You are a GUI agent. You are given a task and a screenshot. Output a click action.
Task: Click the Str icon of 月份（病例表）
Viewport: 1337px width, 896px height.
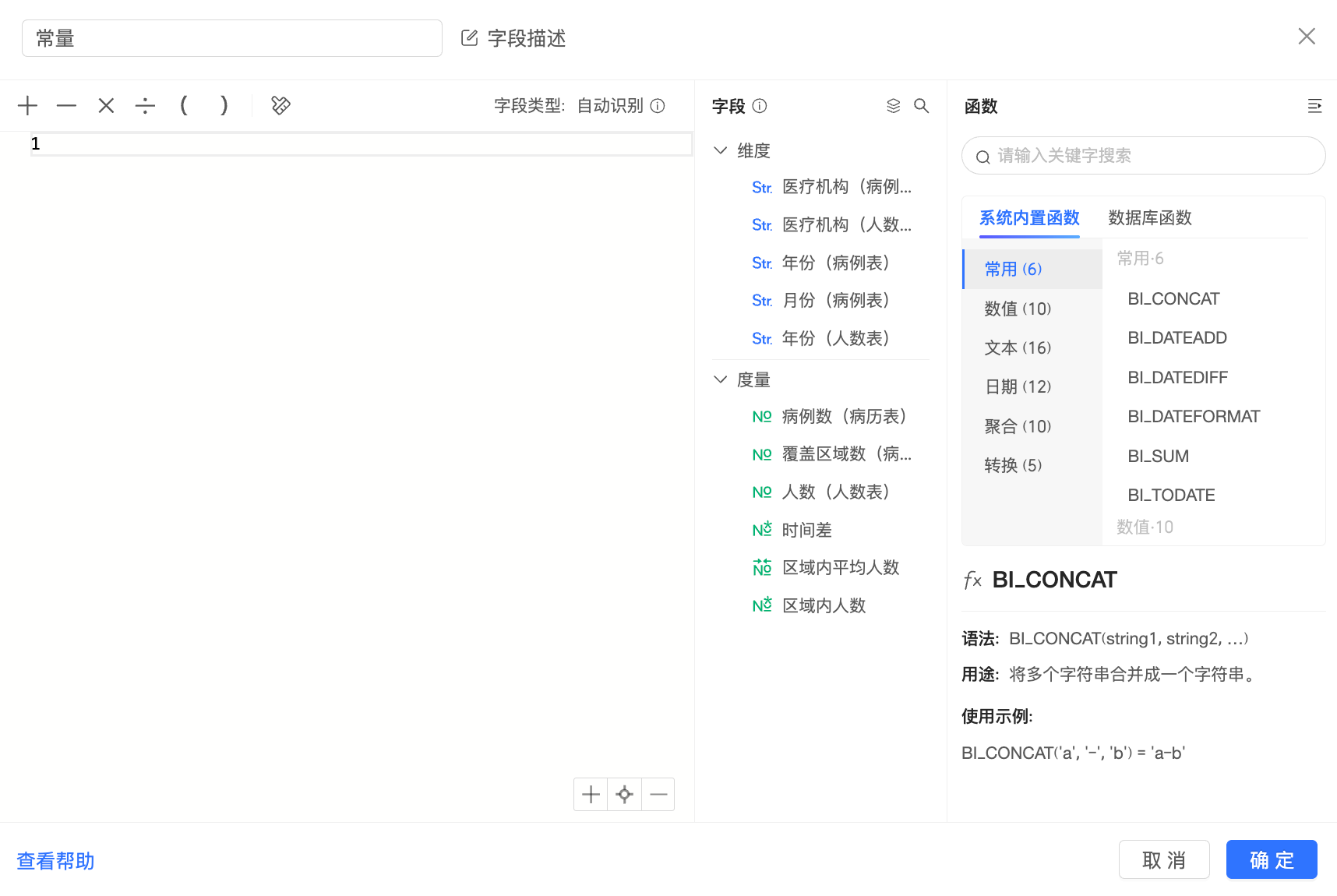762,301
